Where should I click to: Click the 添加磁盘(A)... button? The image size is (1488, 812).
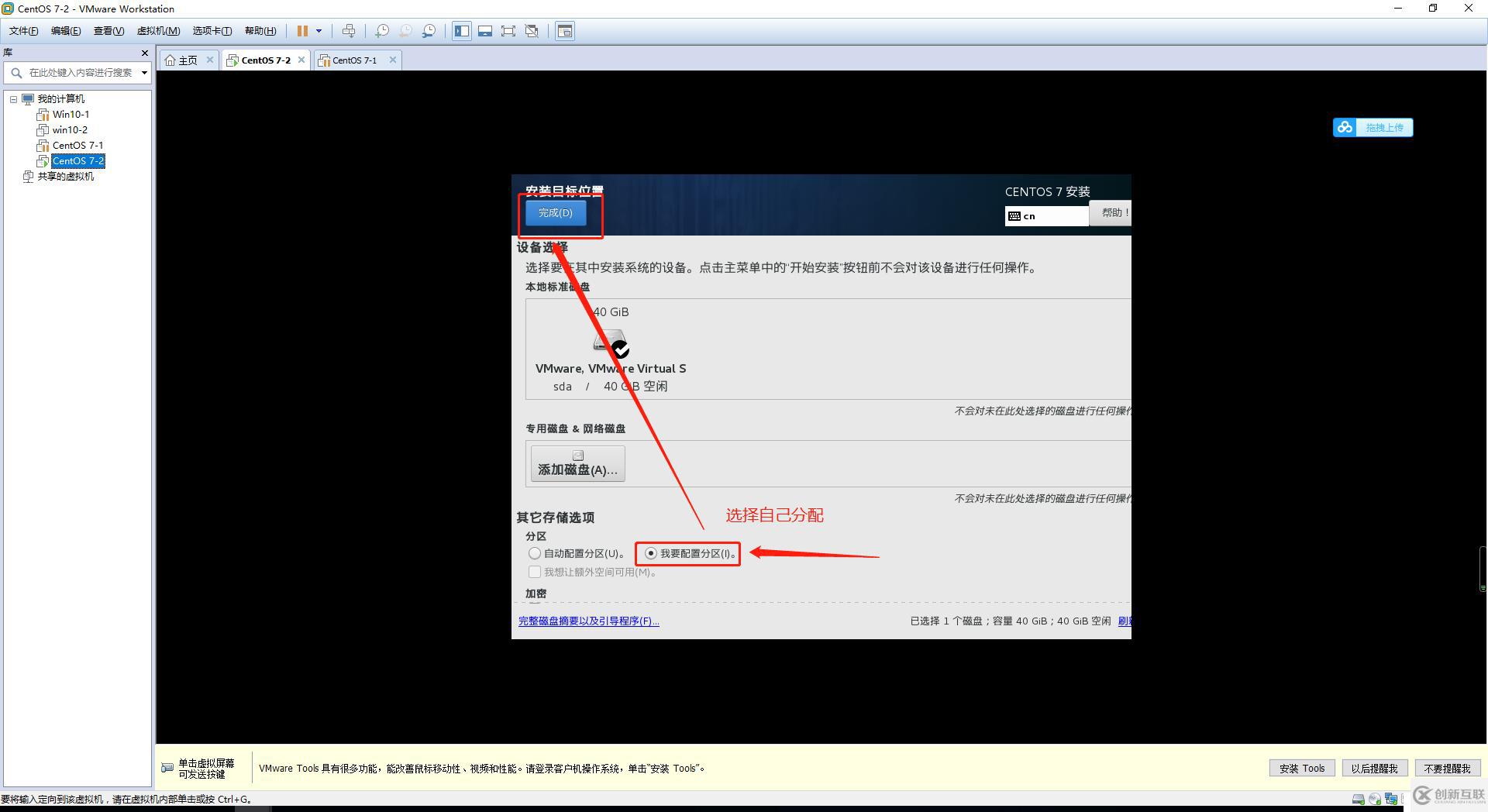[x=577, y=463]
